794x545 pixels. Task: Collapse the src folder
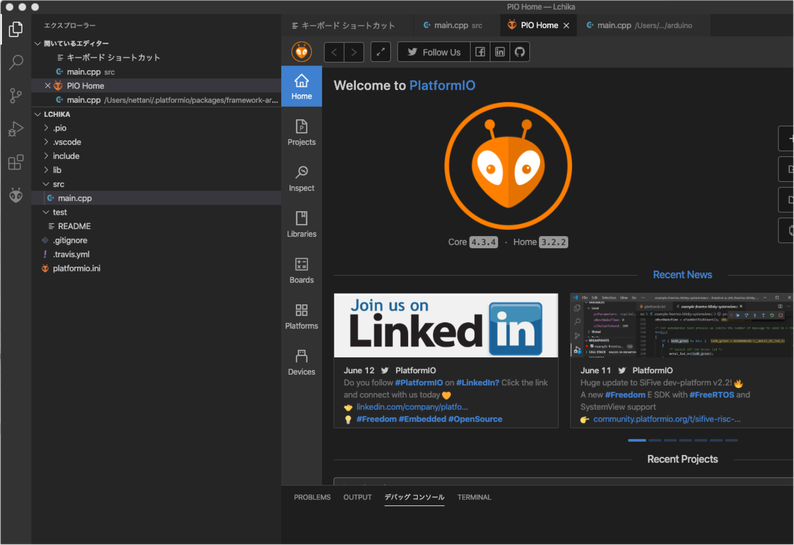(58, 184)
